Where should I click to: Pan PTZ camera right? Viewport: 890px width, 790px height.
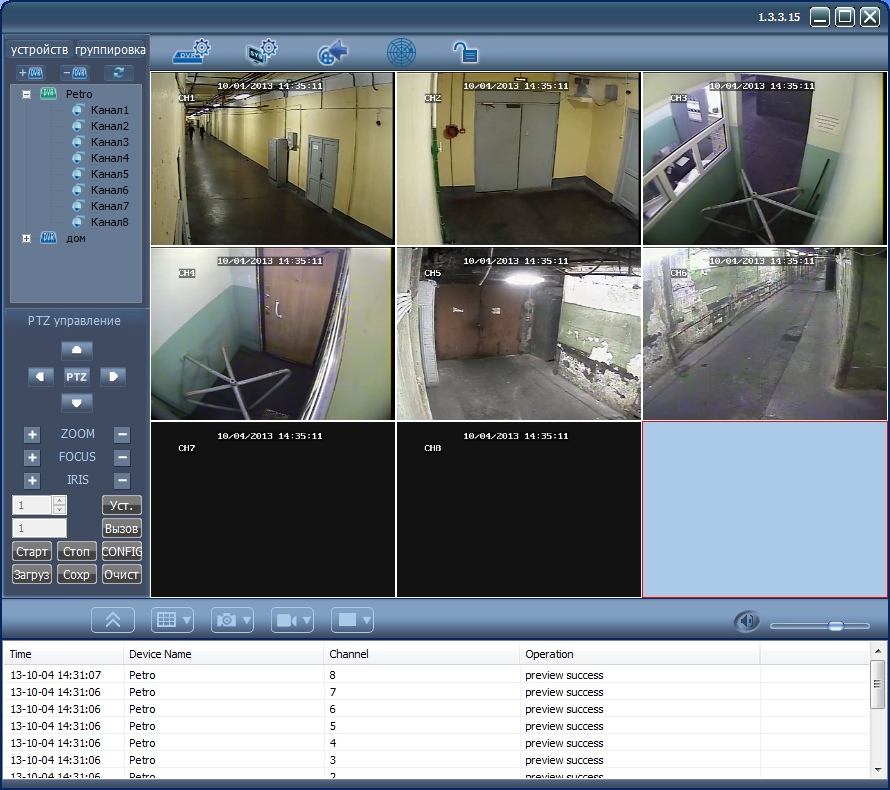point(113,377)
